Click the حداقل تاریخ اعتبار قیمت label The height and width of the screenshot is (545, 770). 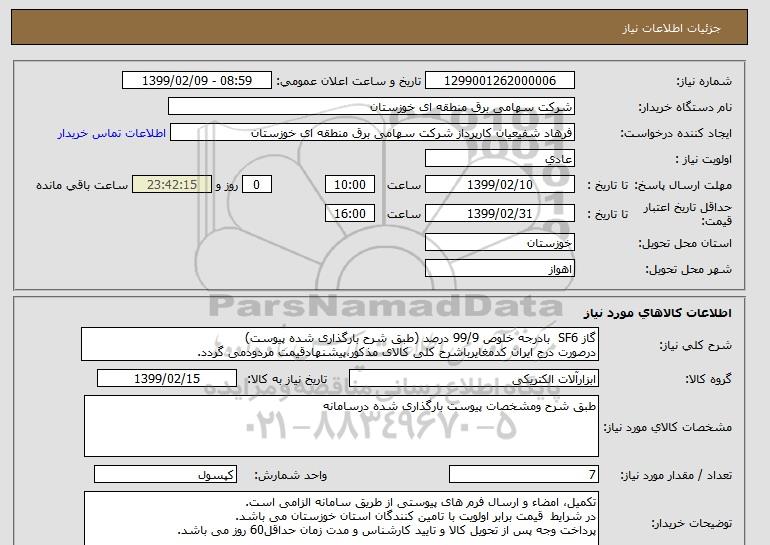click(x=688, y=214)
